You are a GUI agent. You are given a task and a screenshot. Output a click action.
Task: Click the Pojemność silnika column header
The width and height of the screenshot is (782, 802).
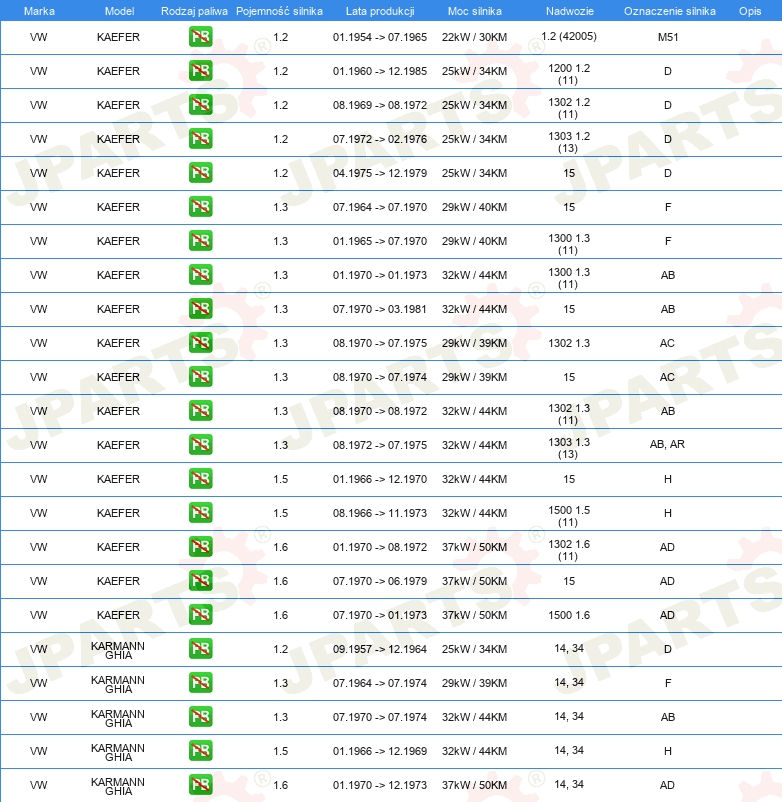pos(279,11)
